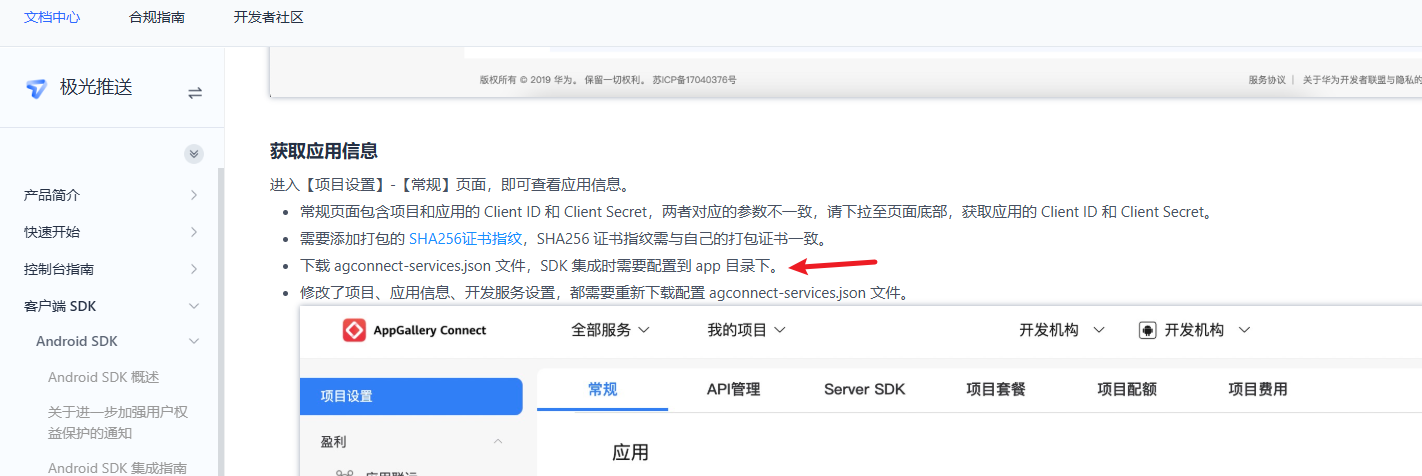Screen dimensions: 1422x476
Task: Expand the 控制台指南 section
Action: coord(111,269)
